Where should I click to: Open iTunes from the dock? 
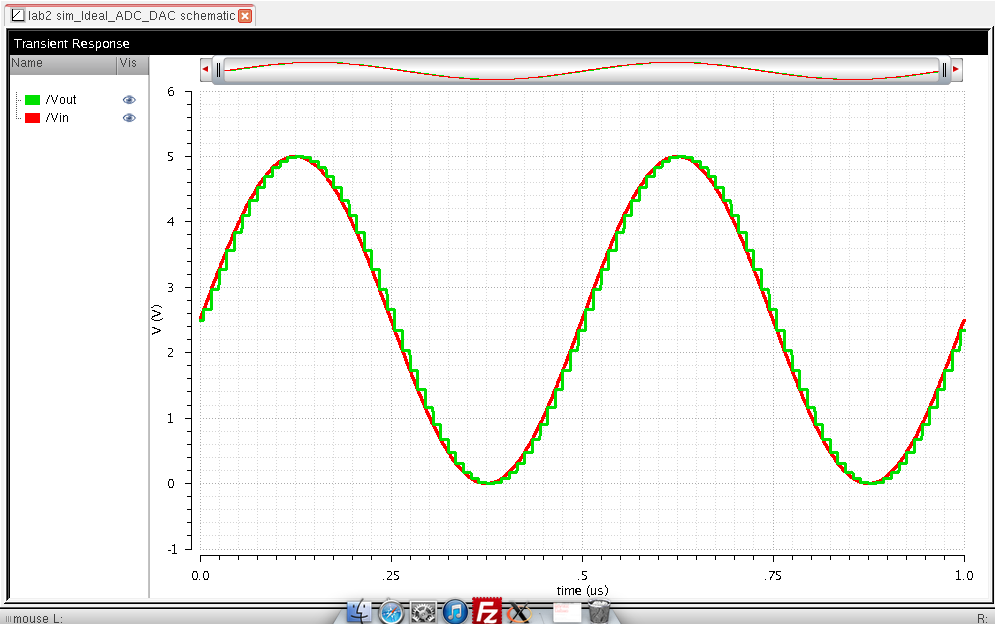click(455, 611)
